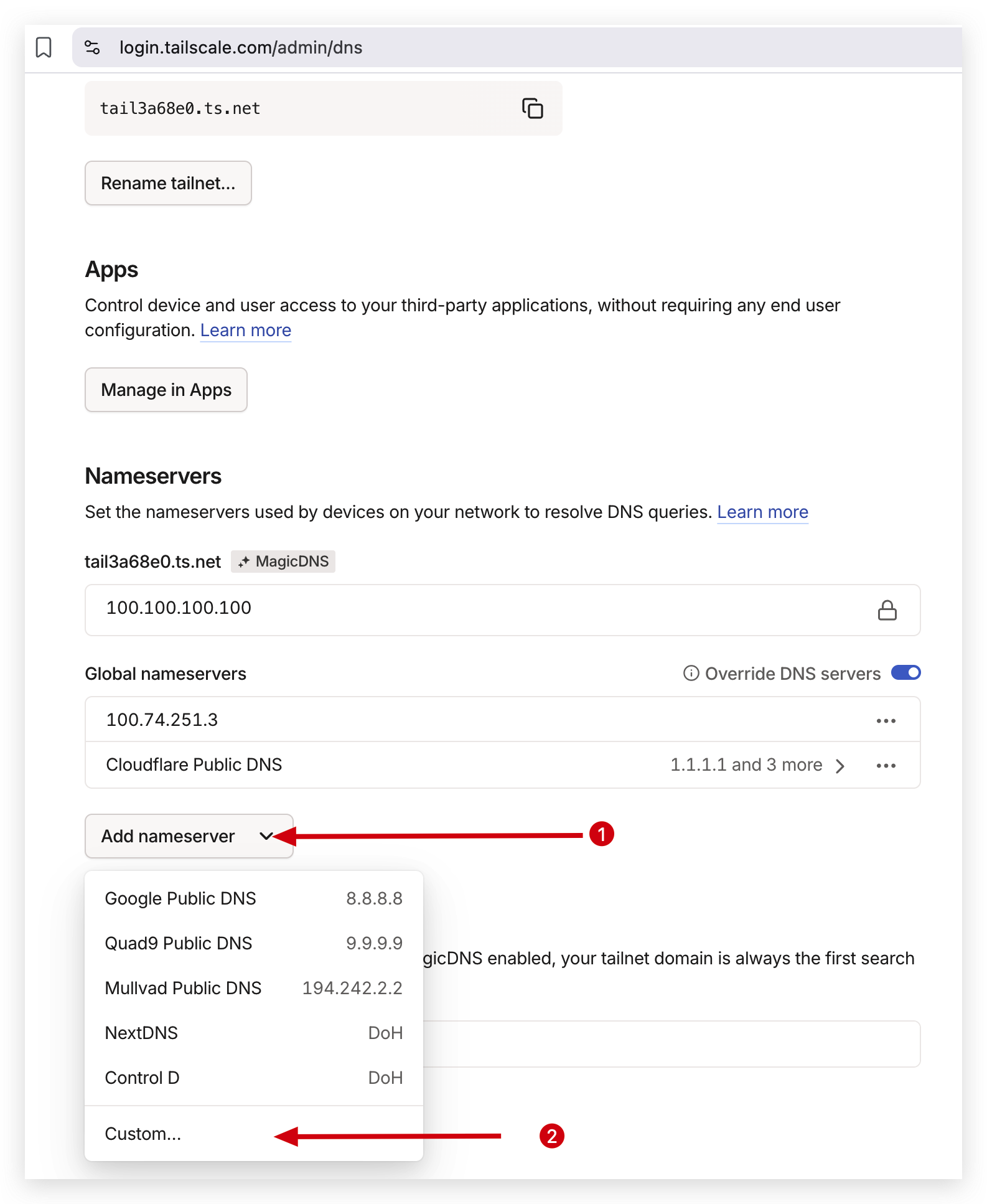Viewport: 987px width, 1204px height.
Task: Click info icon next to Override DNS servers
Action: 691,673
